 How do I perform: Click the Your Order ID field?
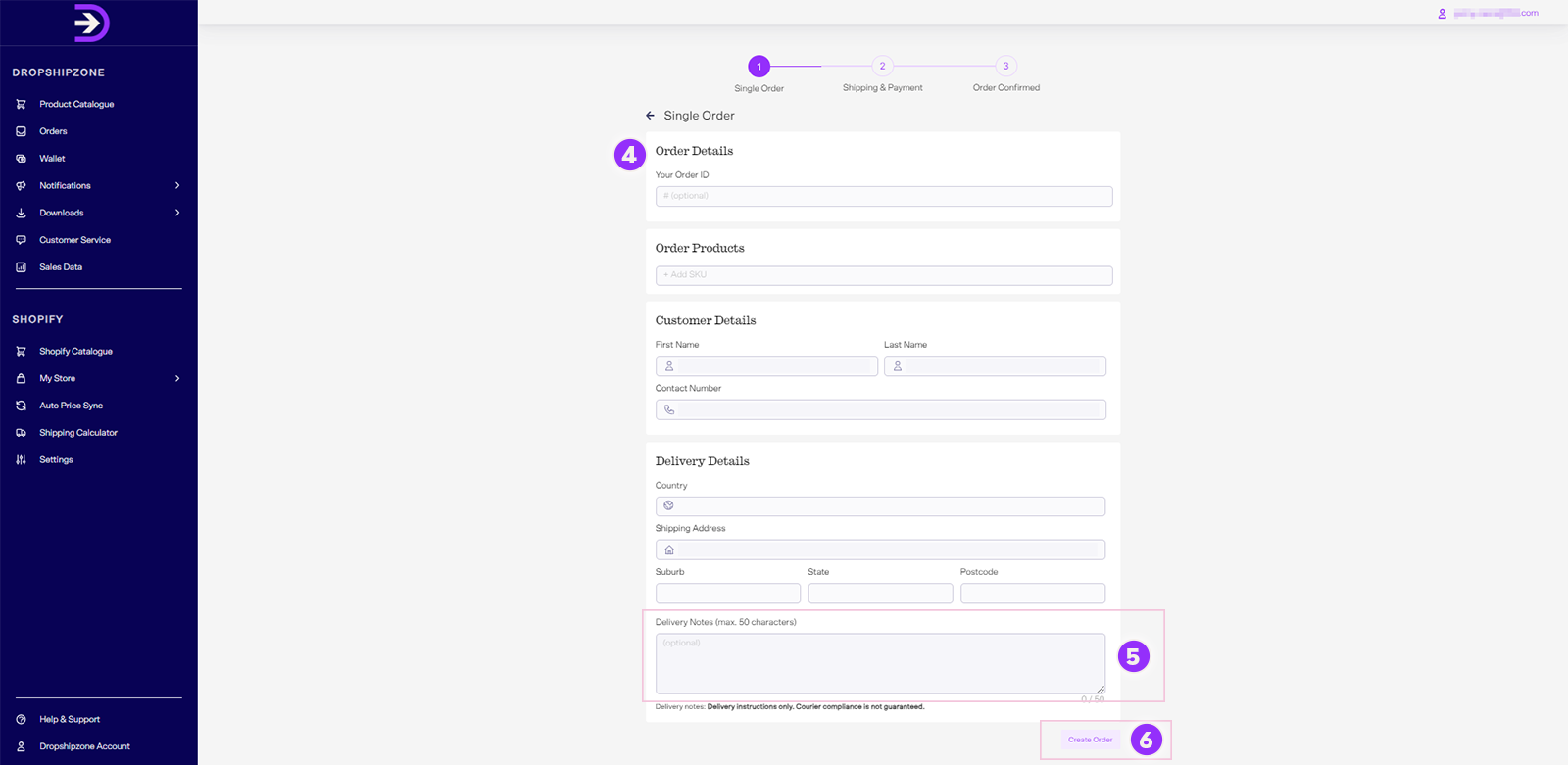(884, 196)
